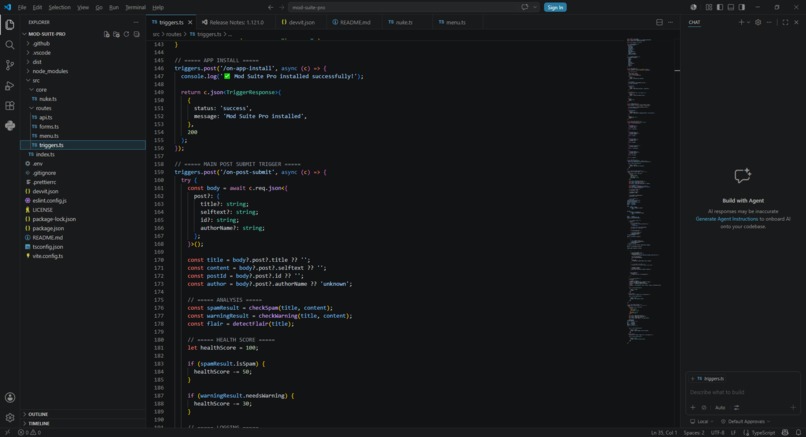Open the Python view in activity bar
This screenshot has width=806, height=437.
10,126
